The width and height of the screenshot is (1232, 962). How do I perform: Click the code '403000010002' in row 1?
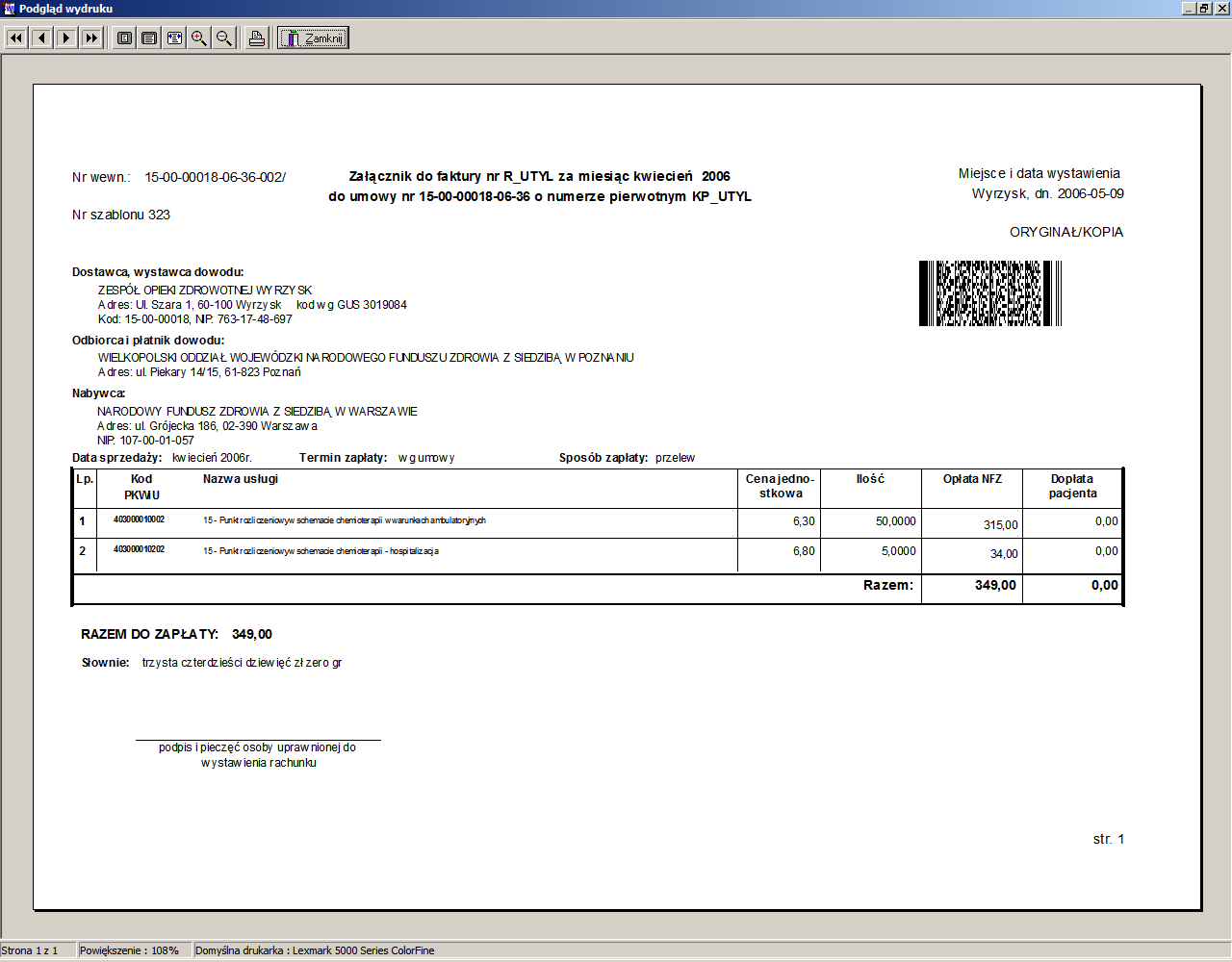click(x=139, y=519)
